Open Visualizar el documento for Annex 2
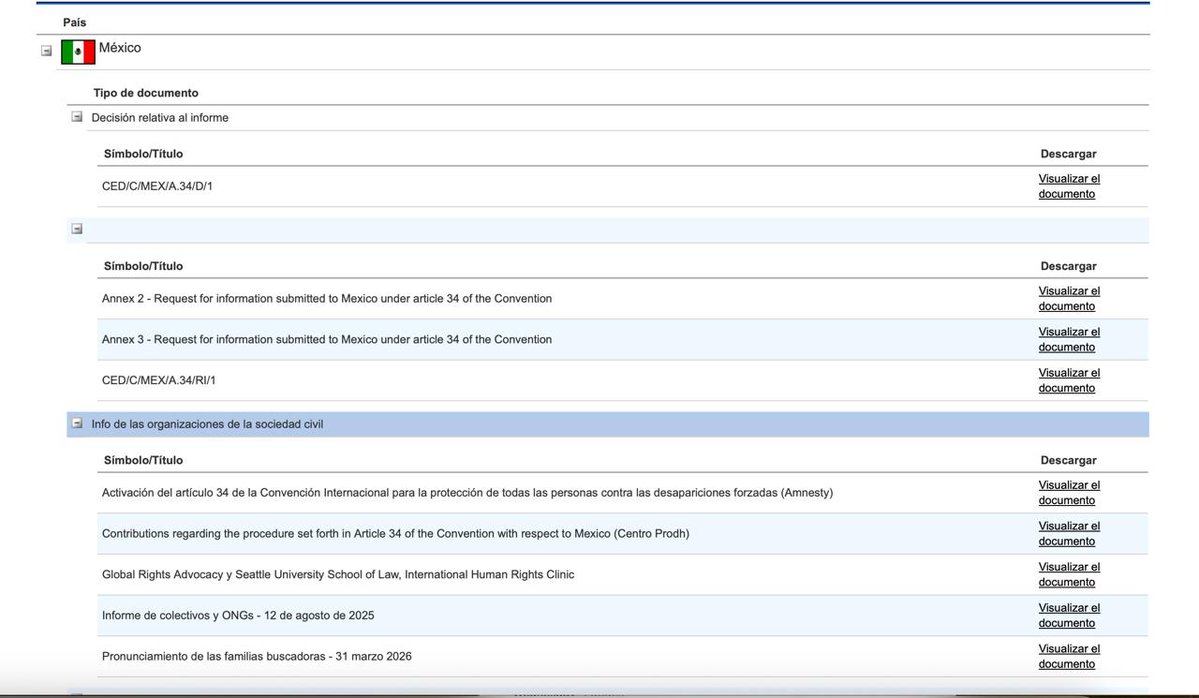 tap(1069, 299)
